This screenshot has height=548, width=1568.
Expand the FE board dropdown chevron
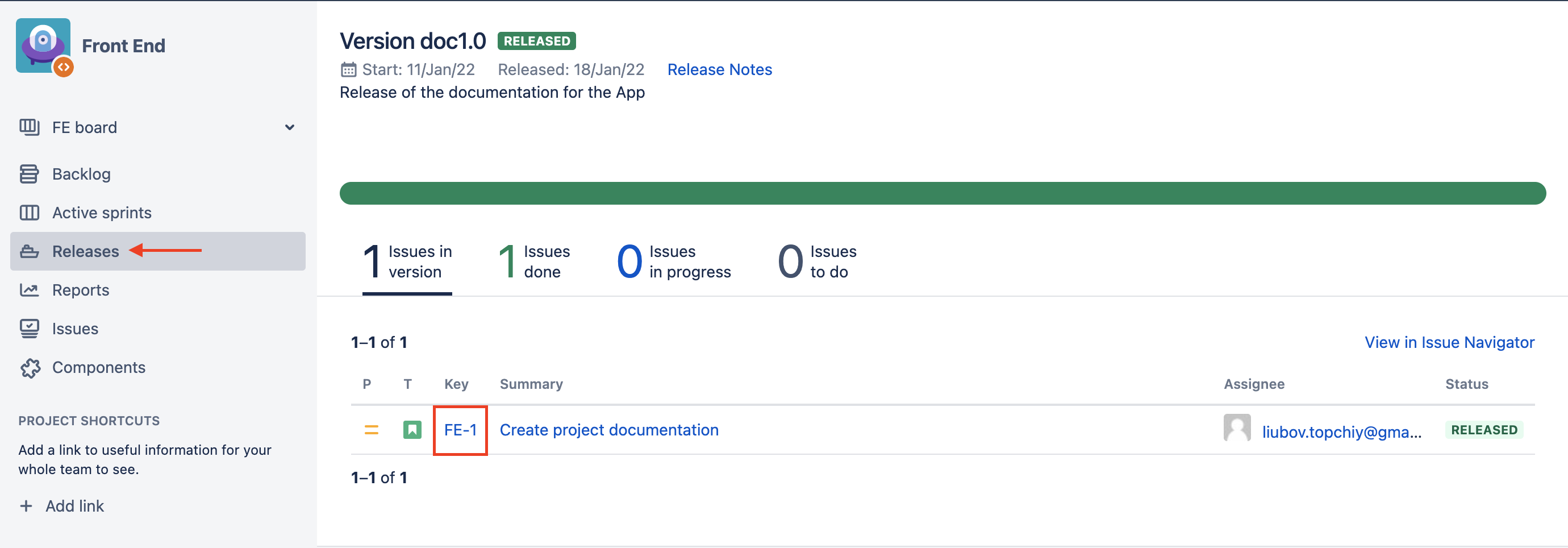(290, 127)
